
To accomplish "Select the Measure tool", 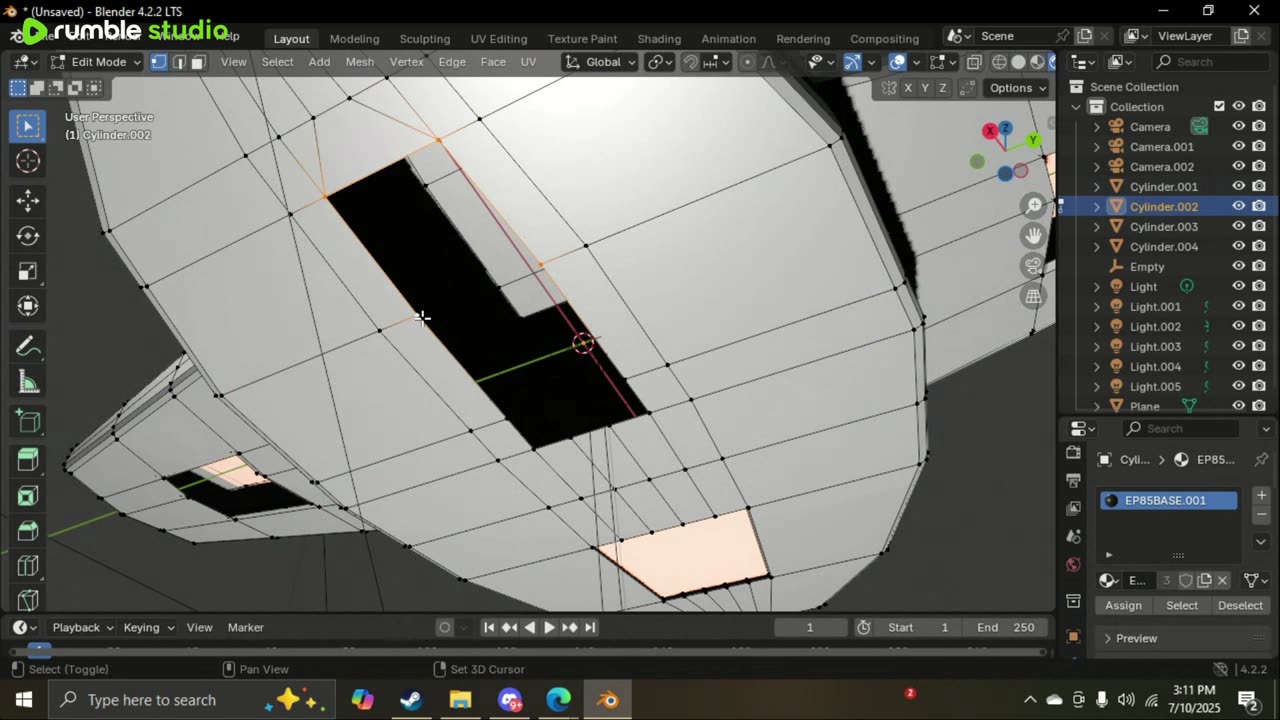I will (x=28, y=383).
